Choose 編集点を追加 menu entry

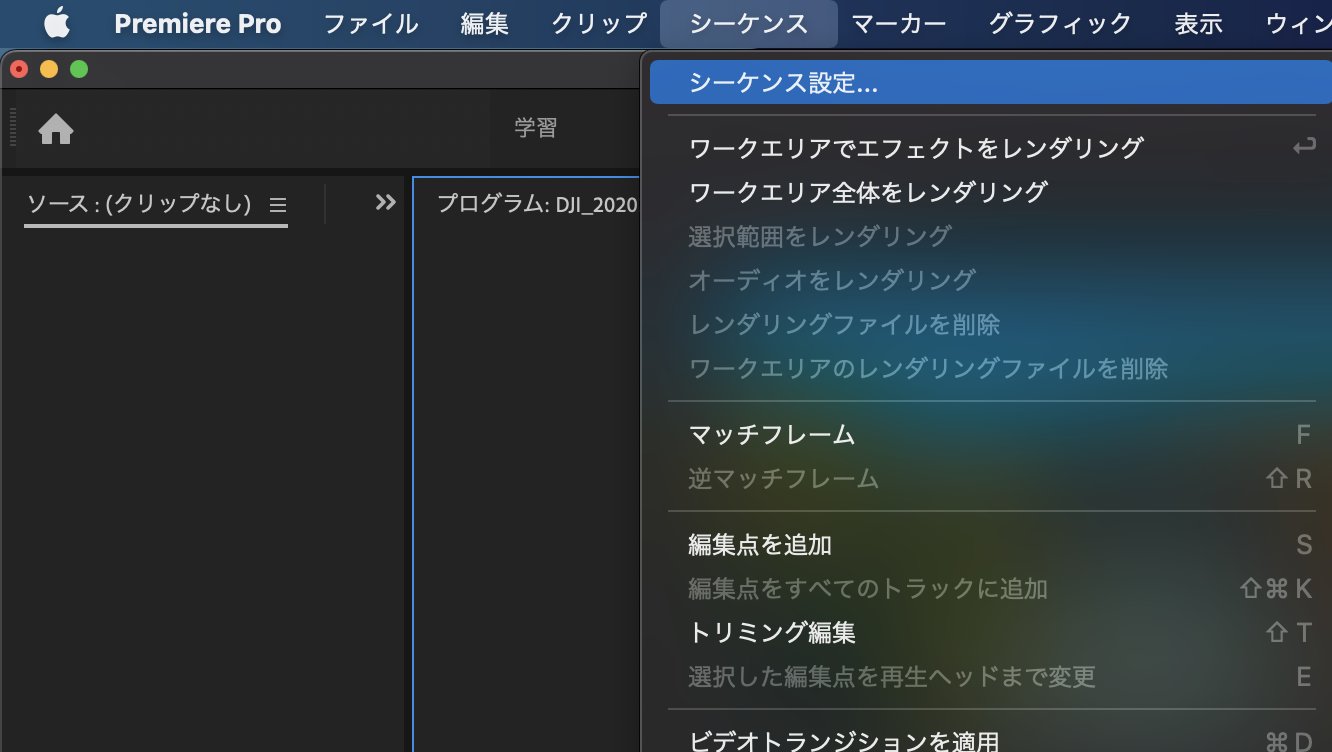point(991,545)
